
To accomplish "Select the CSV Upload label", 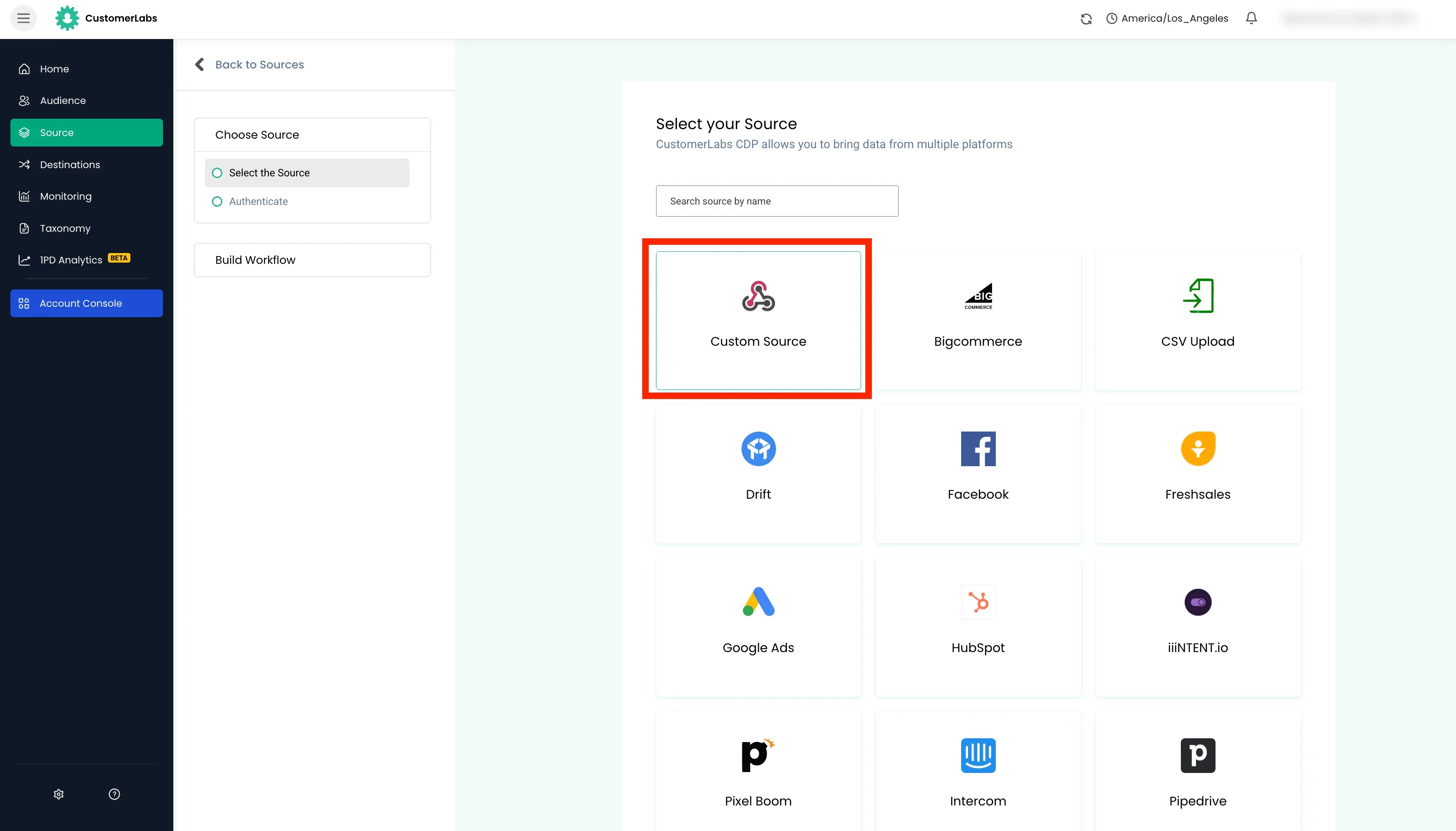I will click(1197, 341).
